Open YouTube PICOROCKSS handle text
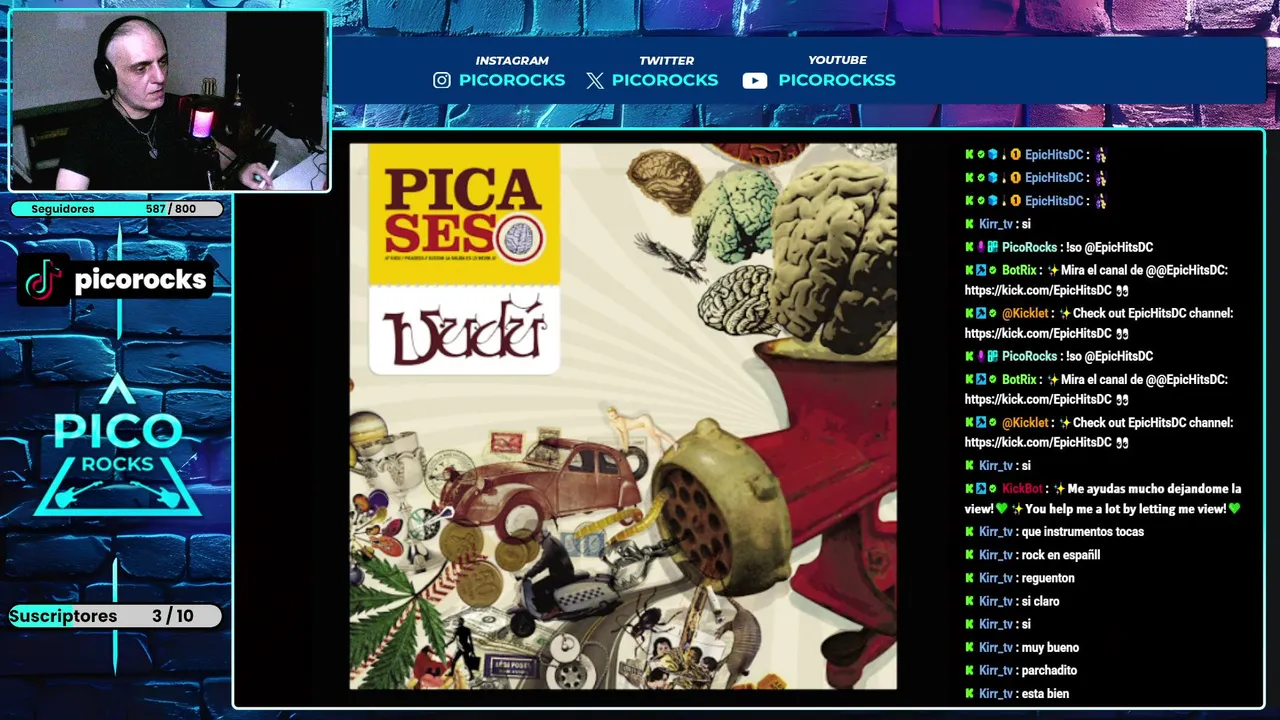This screenshot has width=1280, height=720. (837, 80)
